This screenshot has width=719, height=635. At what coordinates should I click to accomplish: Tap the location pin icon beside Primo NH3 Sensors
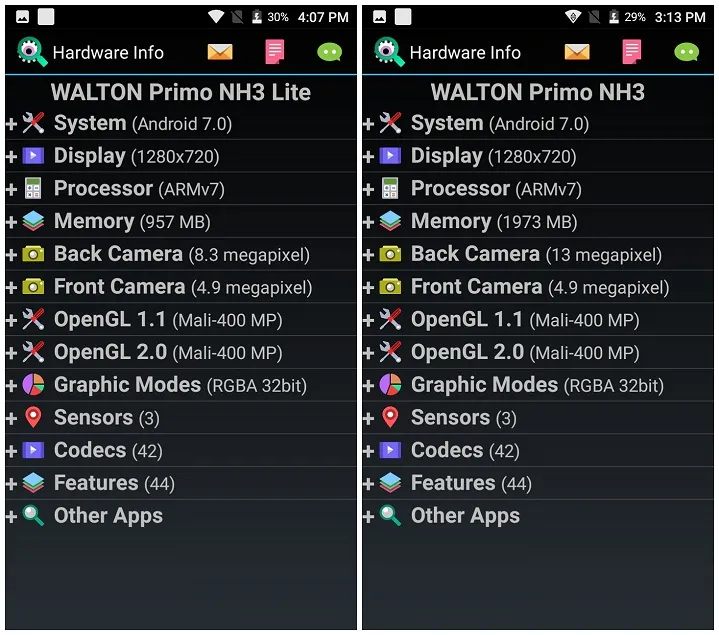coord(390,417)
